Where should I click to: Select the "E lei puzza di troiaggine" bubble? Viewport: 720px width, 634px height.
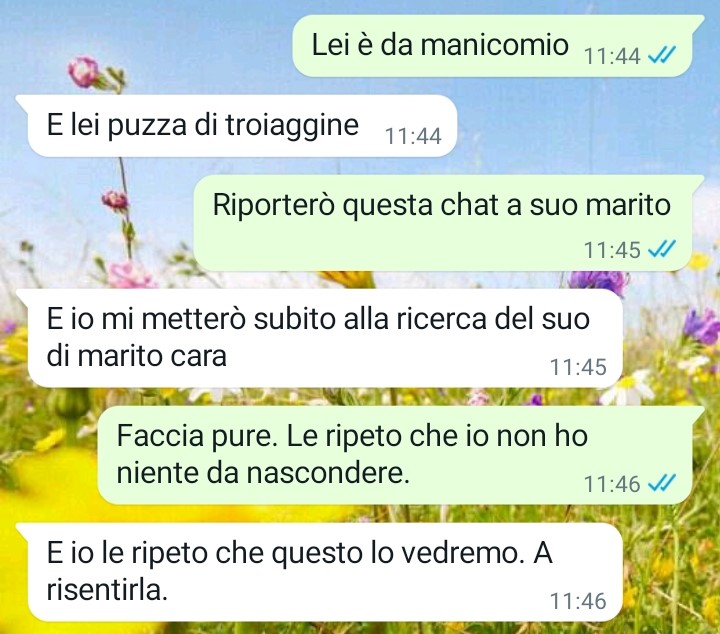236,125
